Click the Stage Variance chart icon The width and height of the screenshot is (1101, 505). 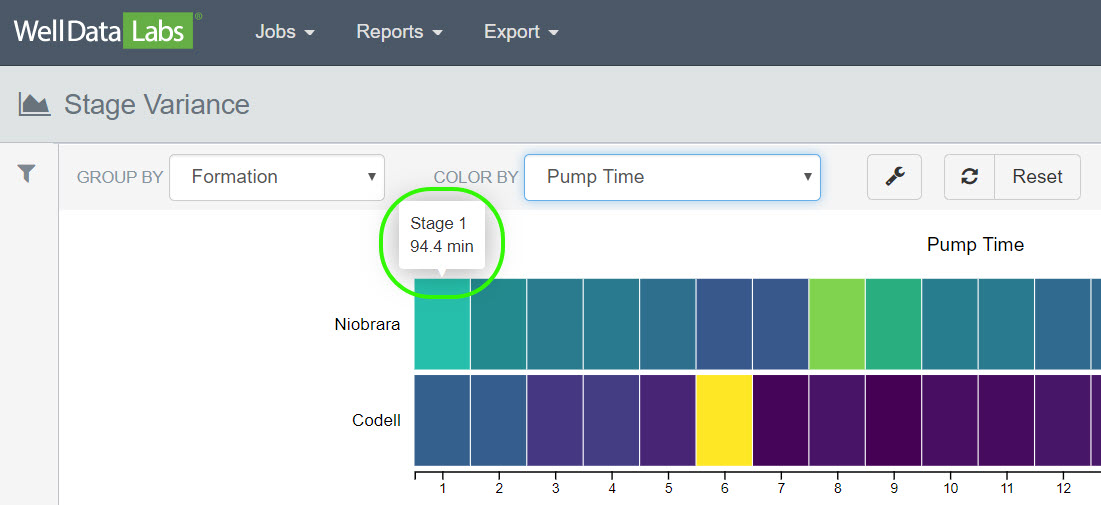(34, 104)
